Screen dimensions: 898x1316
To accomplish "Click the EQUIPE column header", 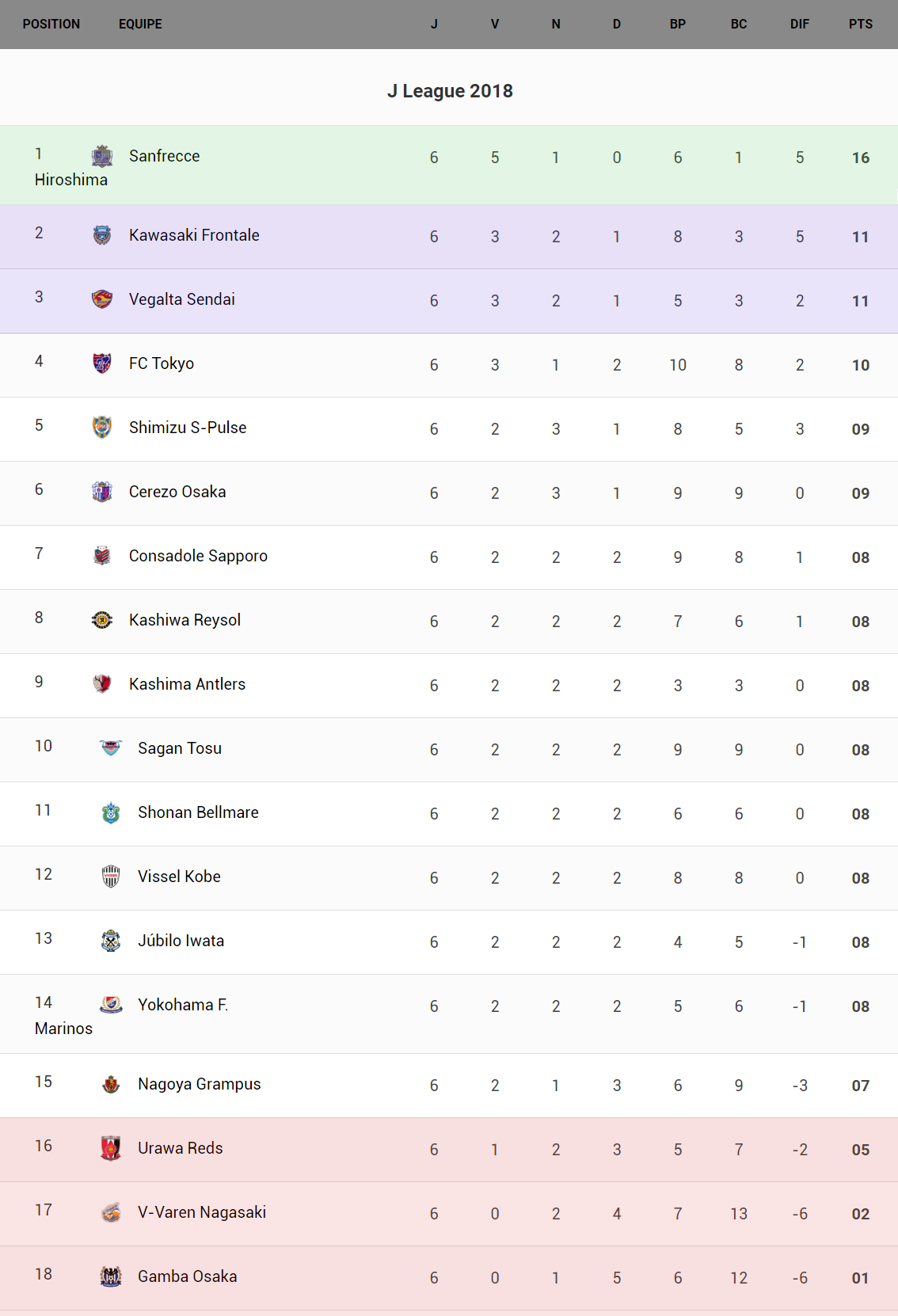I will click(x=140, y=25).
